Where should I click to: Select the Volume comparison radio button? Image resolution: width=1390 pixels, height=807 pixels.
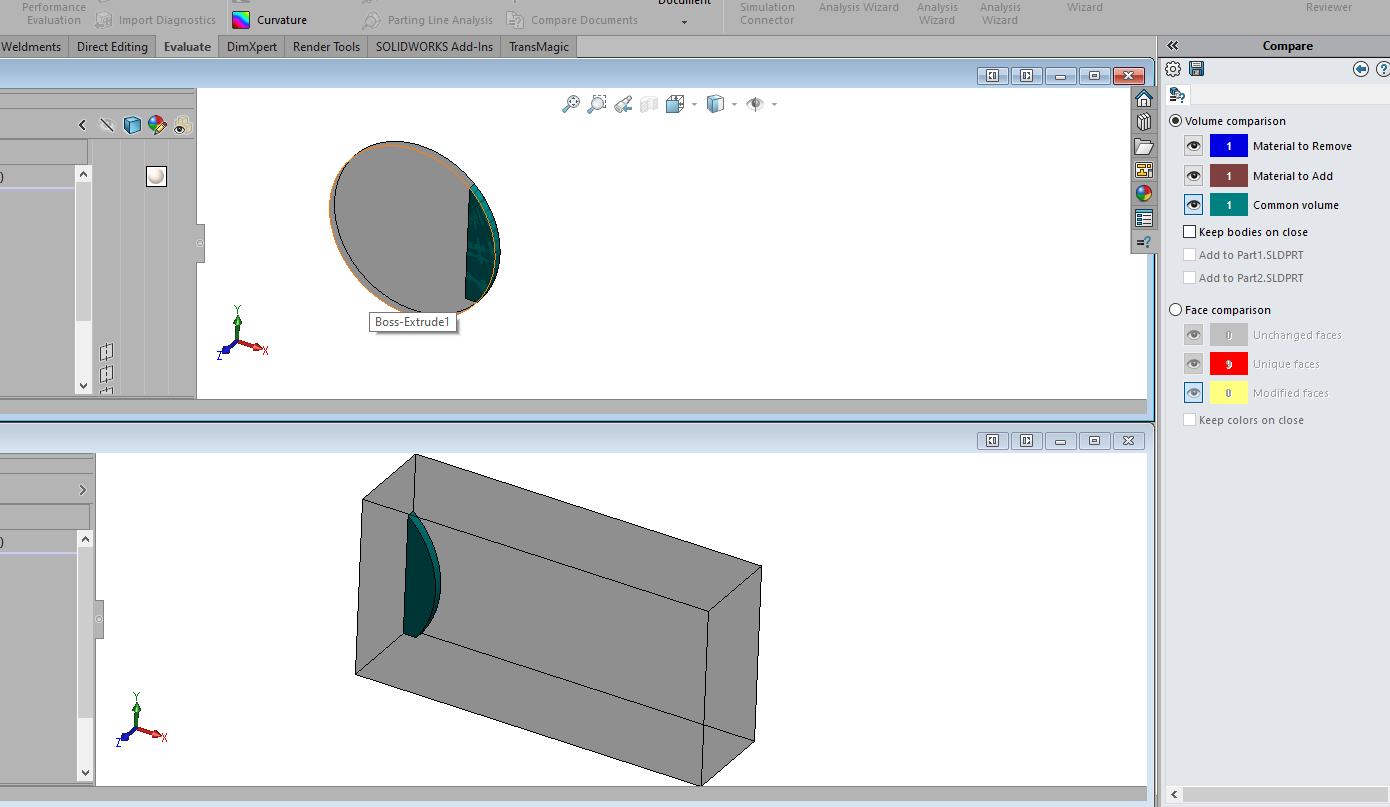pos(1175,121)
